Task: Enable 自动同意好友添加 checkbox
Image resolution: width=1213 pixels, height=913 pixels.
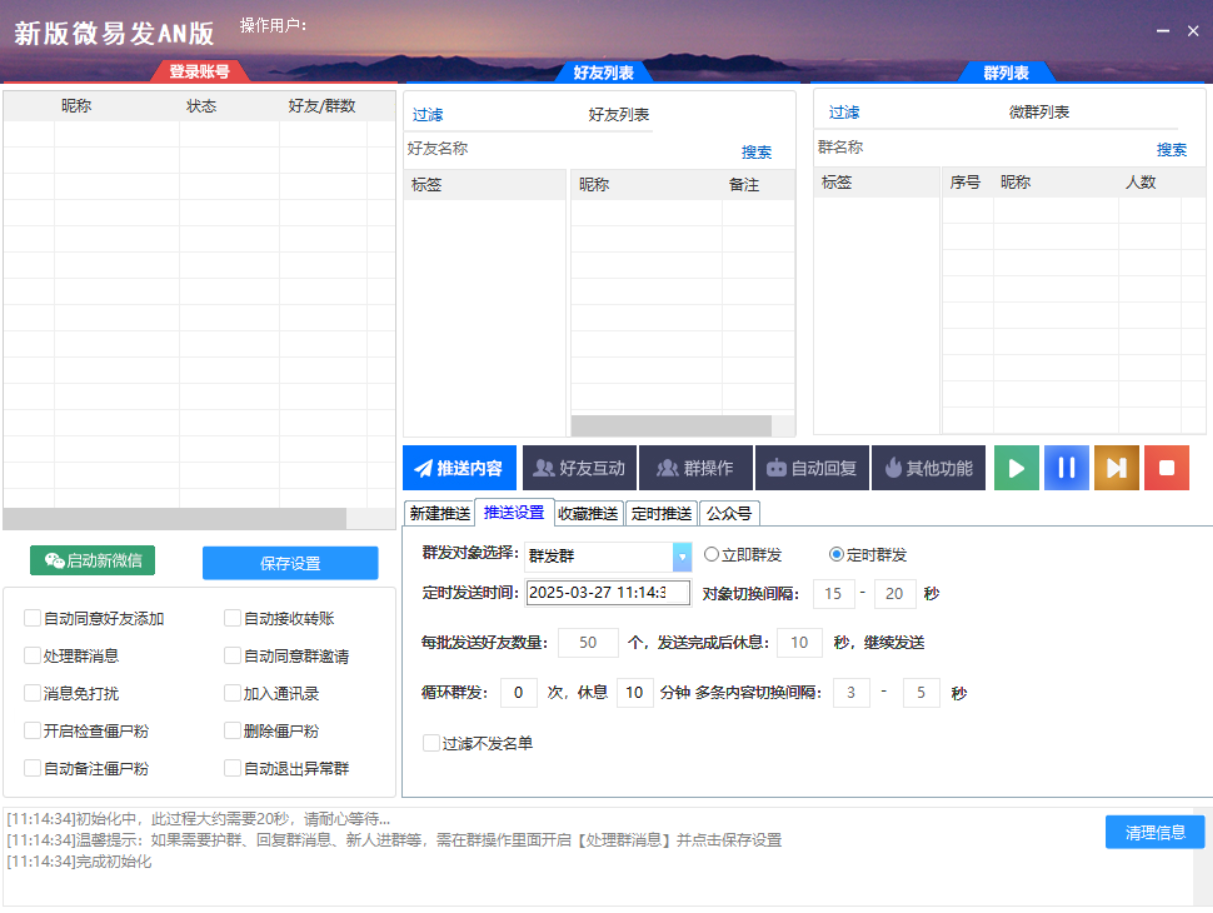Action: (x=33, y=619)
